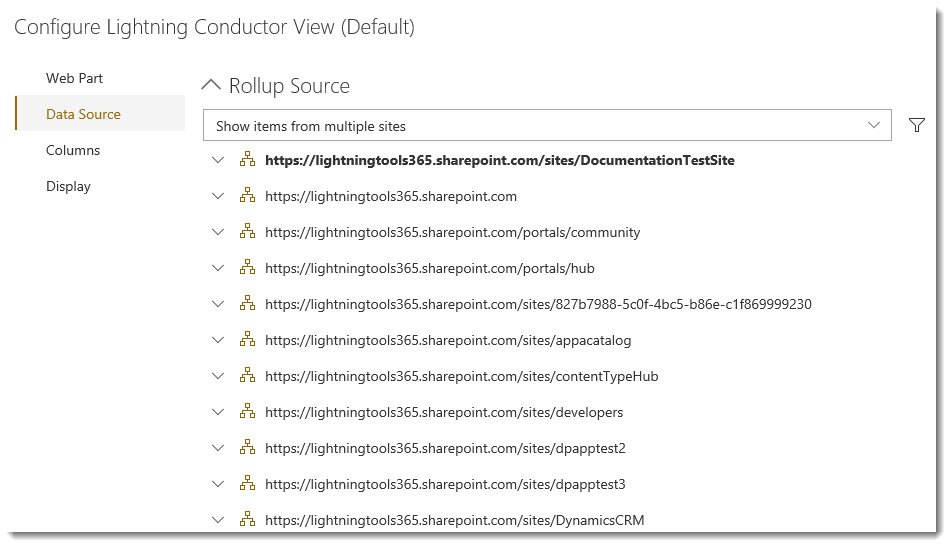Click site icon beside sites/827b7988 GUID URL
The height and width of the screenshot is (547, 951).
click(x=247, y=303)
